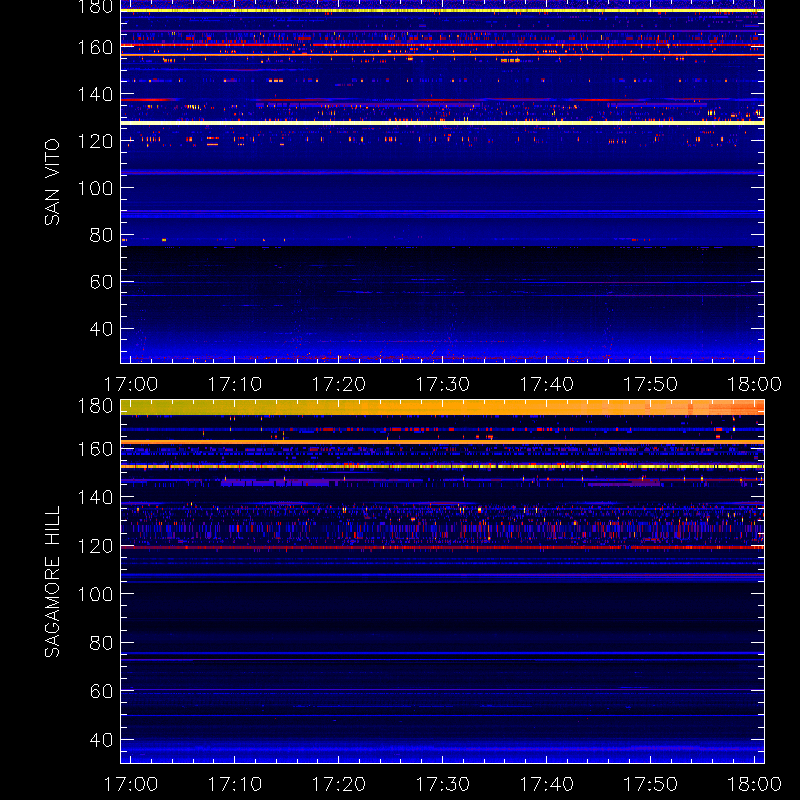Pick the 17:50 time label below San Vito plot

point(651,384)
